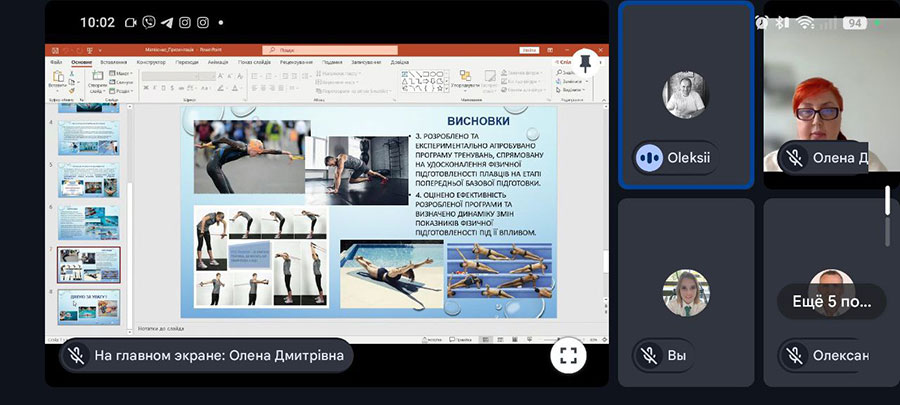Switch to Normal view in status bar

(x=486, y=340)
